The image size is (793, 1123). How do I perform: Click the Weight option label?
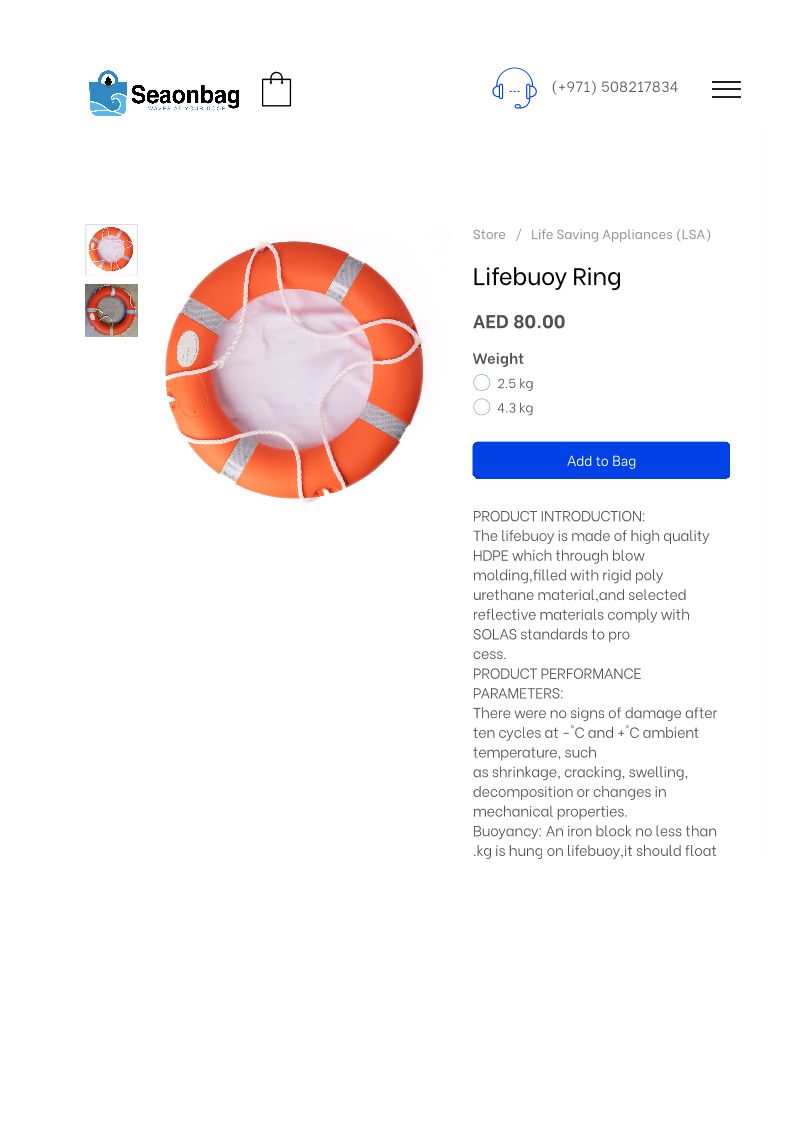(x=498, y=358)
